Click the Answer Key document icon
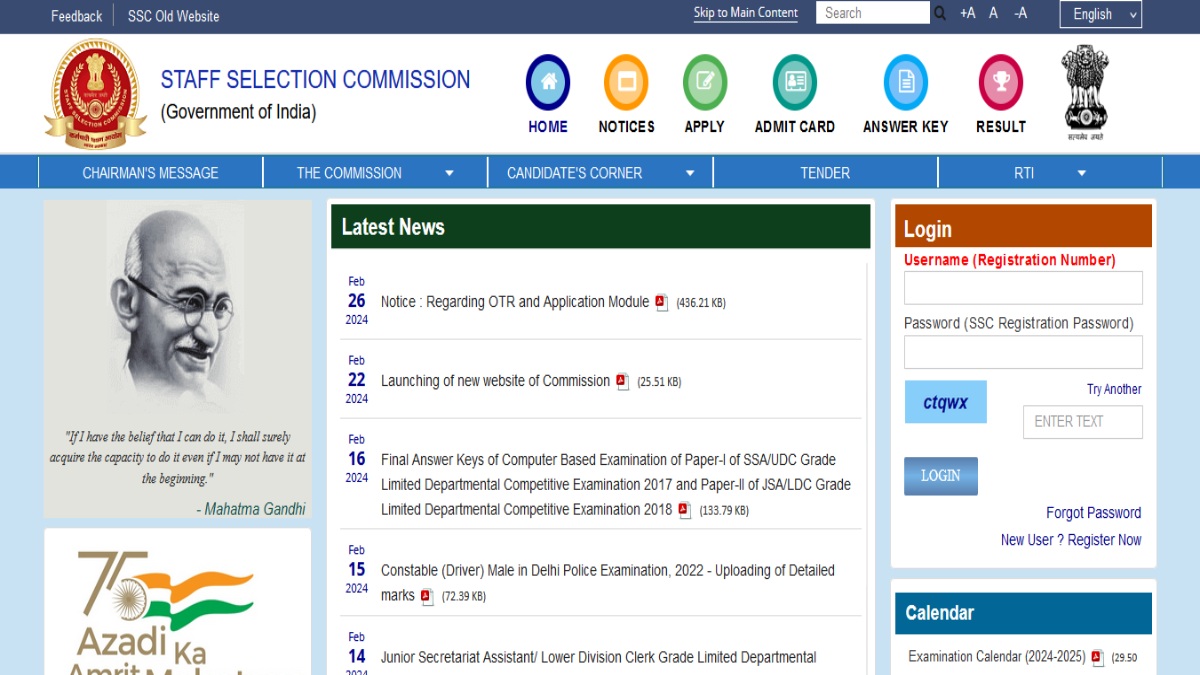The image size is (1200, 675). [x=905, y=83]
